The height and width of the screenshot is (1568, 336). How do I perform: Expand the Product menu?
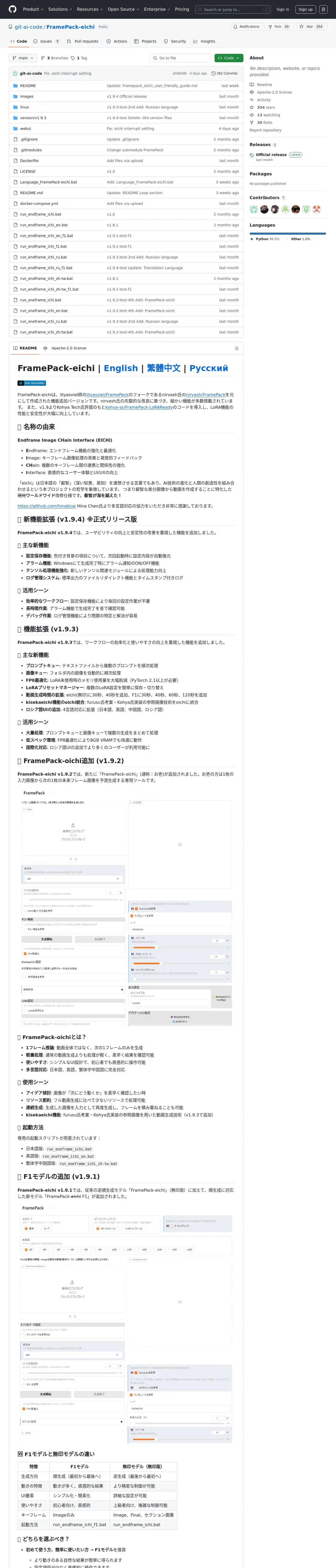coord(32,9)
